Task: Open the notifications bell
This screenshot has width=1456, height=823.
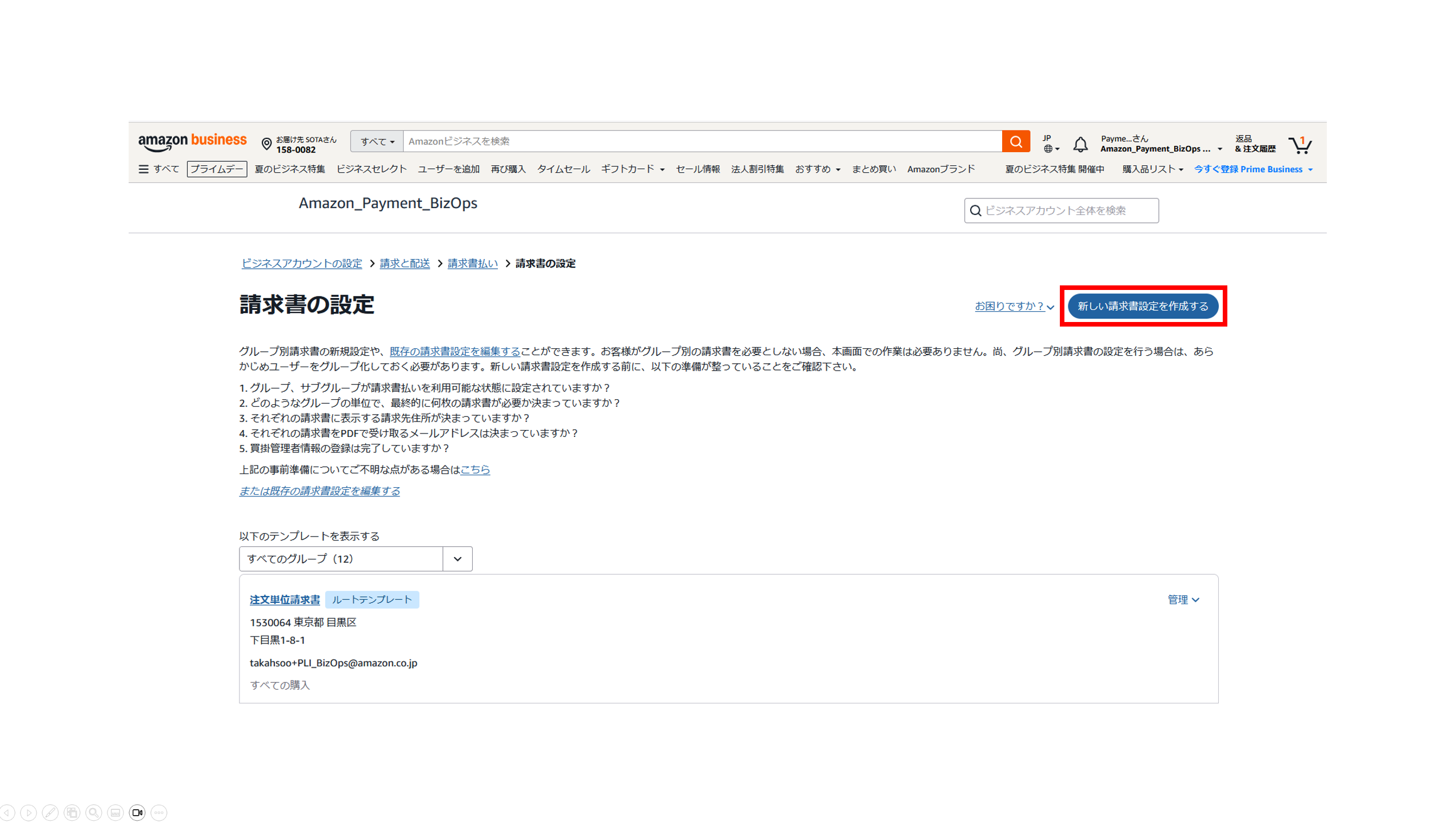Action: [1080, 144]
